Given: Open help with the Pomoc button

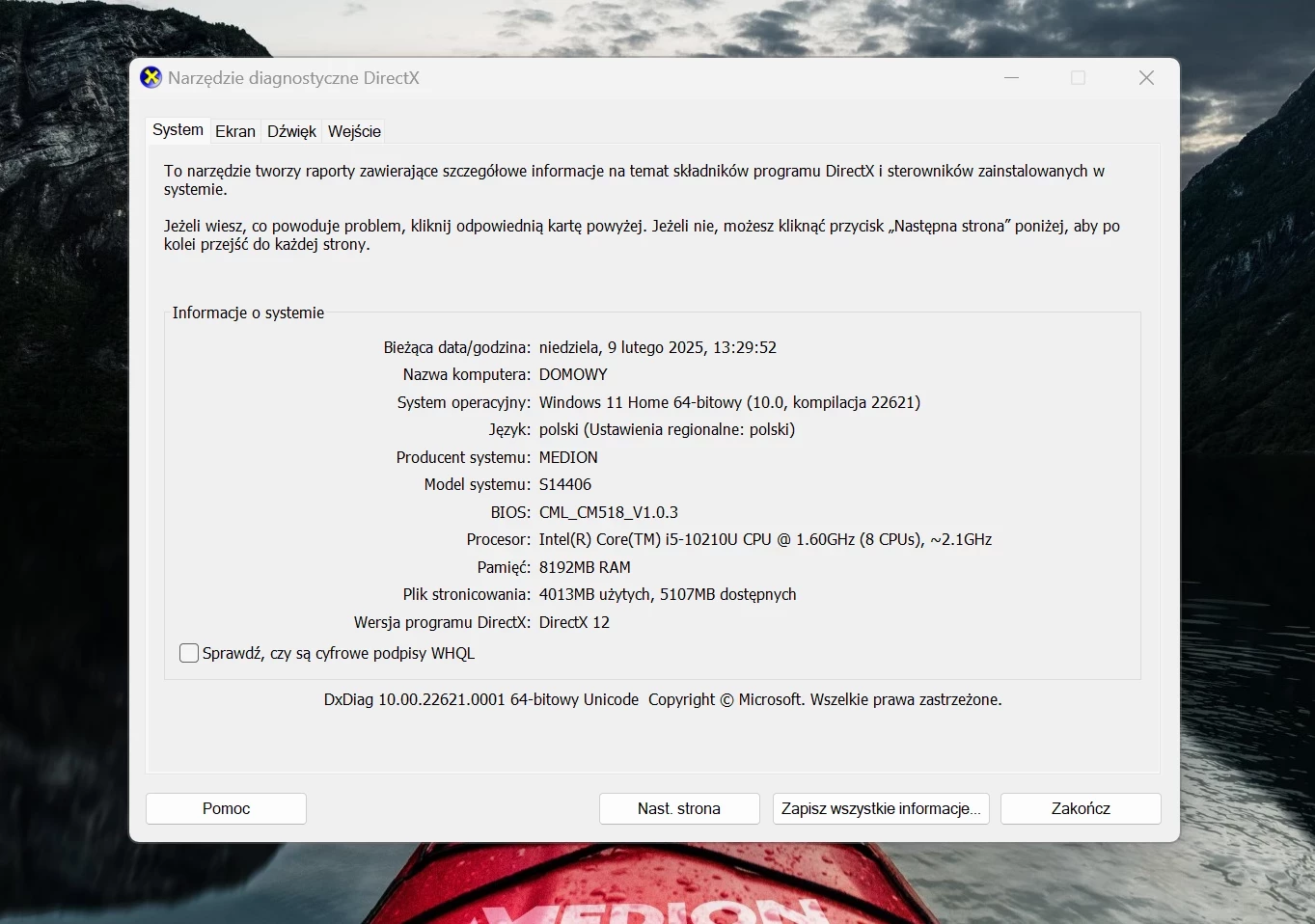Looking at the screenshot, I should tap(226, 808).
